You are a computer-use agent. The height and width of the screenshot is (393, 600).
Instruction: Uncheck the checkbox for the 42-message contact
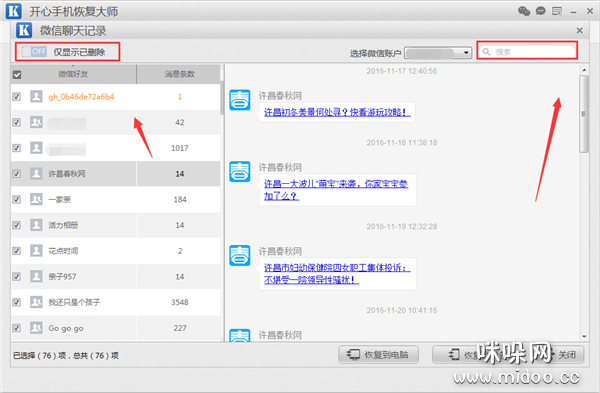(x=16, y=122)
